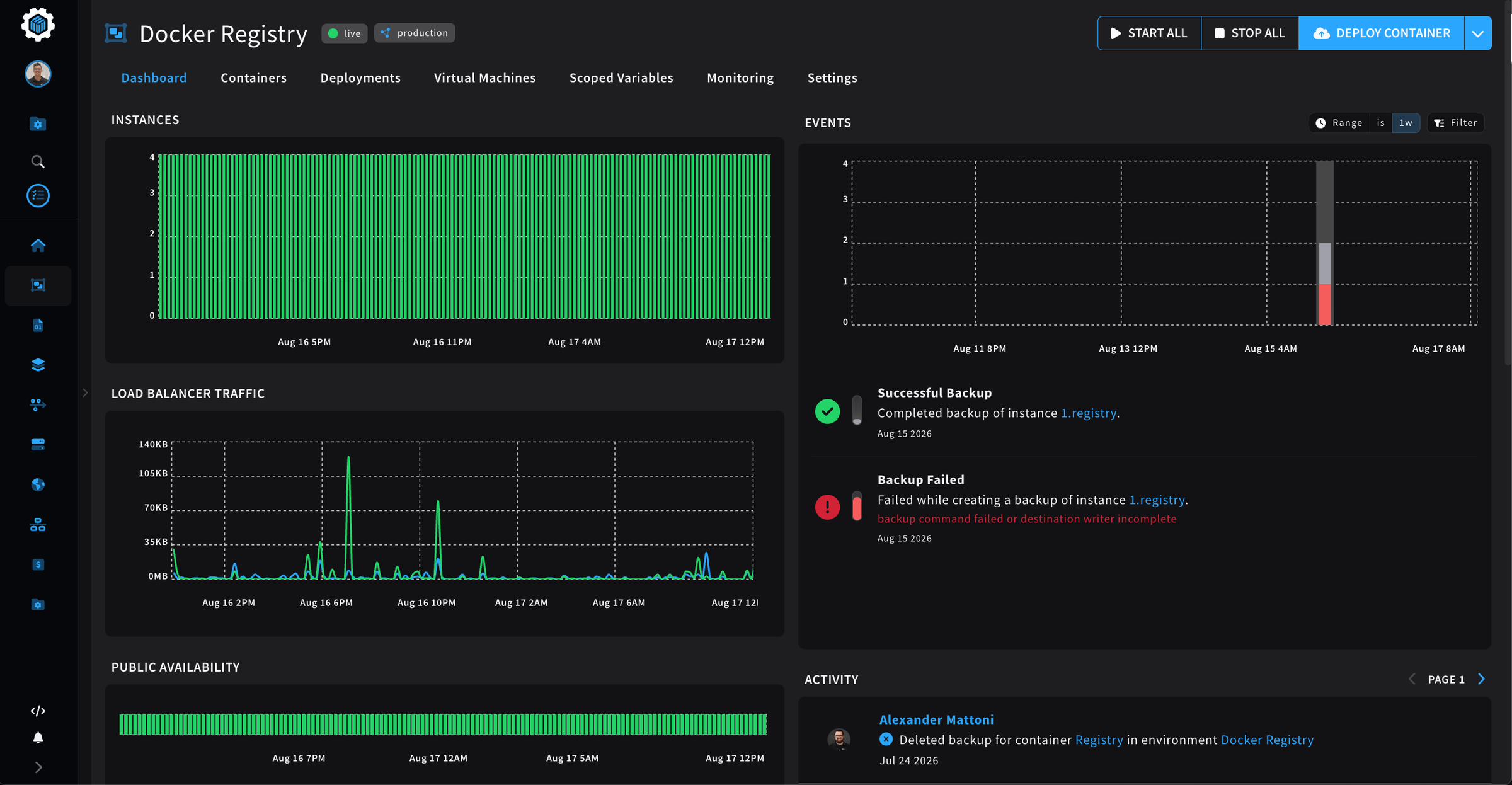
Task: Click the 'PAGE 1' label in Activity
Action: pyautogui.click(x=1446, y=679)
